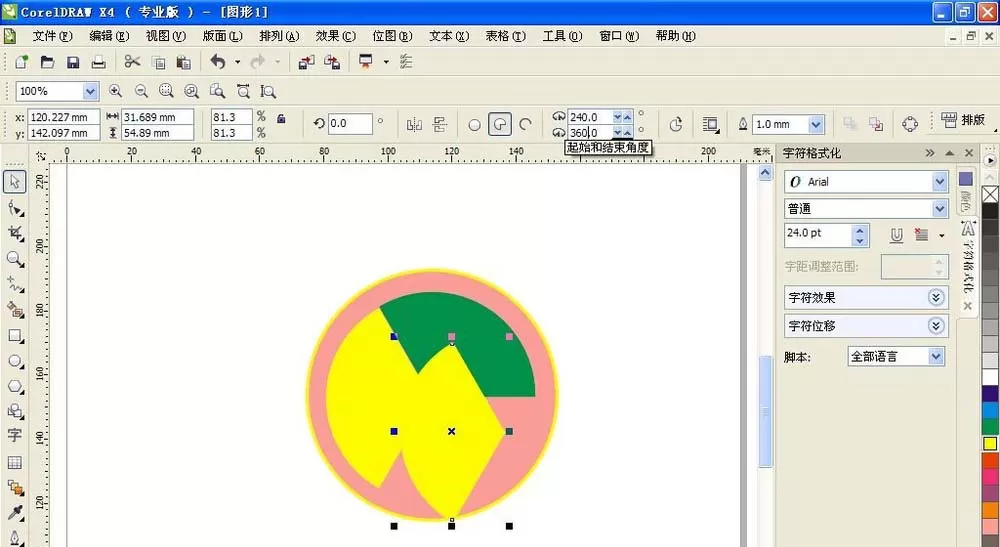Select the Basic shapes tool
This screenshot has width=1000, height=547.
pyautogui.click(x=15, y=411)
